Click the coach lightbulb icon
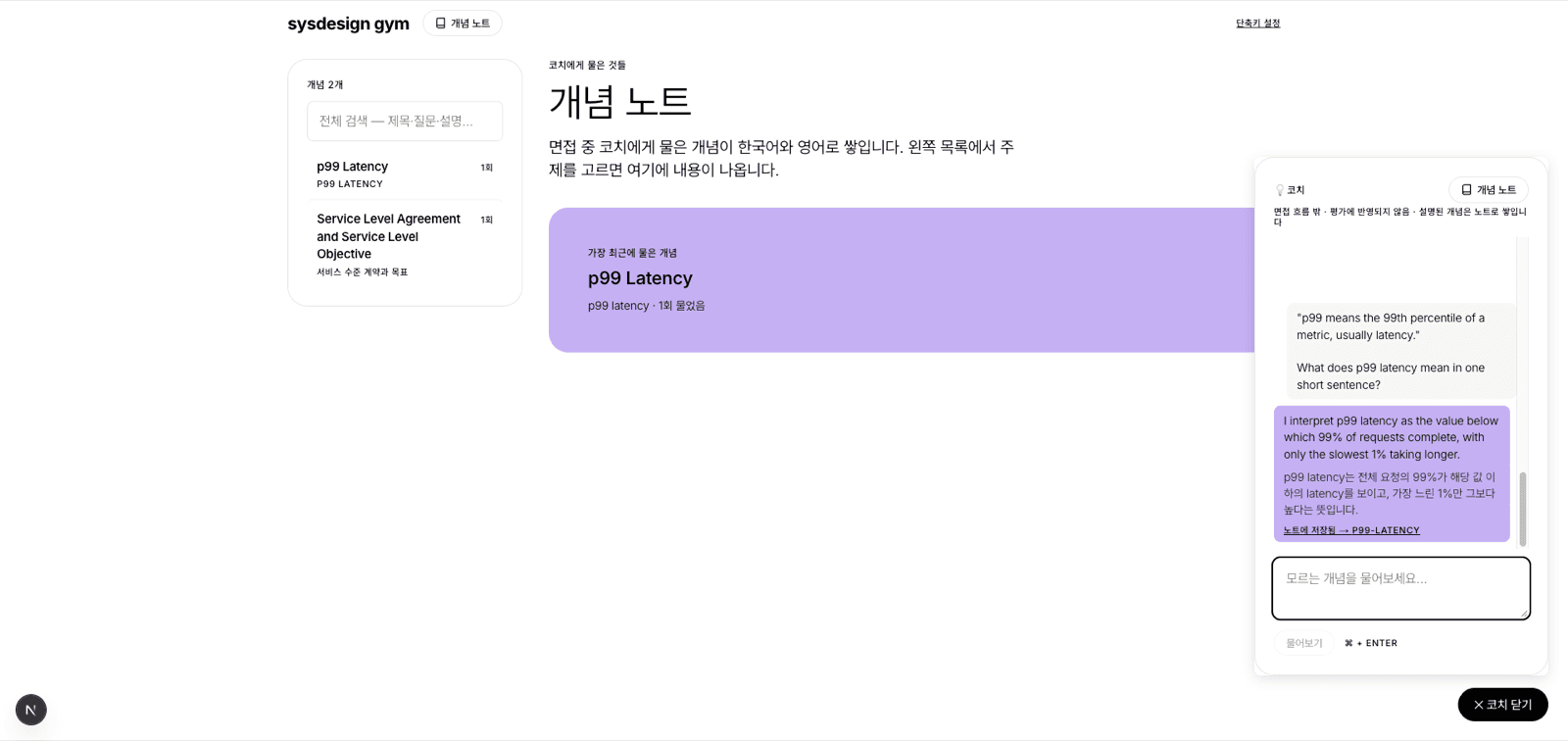The width and height of the screenshot is (1568, 741). [x=1279, y=190]
